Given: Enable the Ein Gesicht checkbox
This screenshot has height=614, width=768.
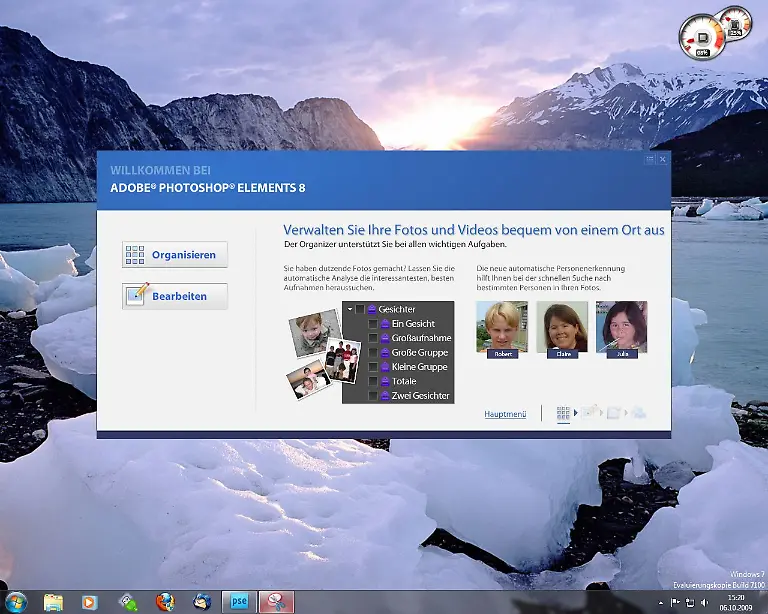Looking at the screenshot, I should [373, 324].
